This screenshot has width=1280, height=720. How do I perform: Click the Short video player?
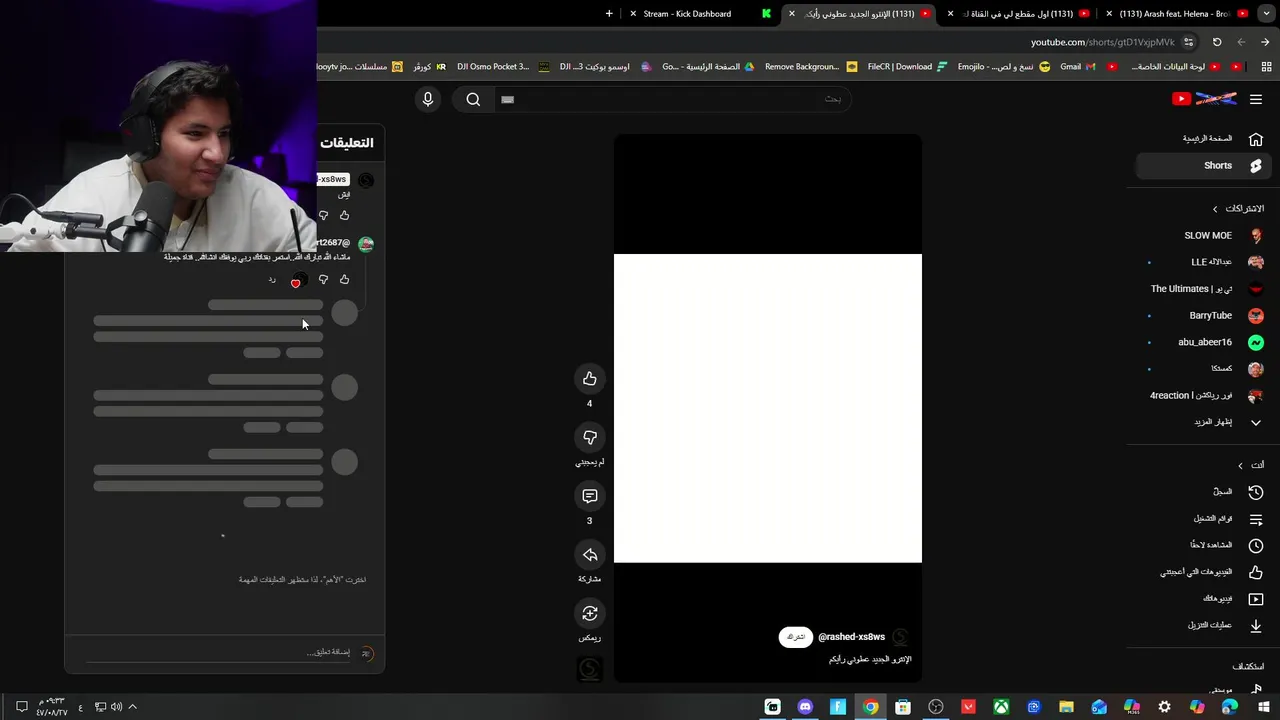tap(768, 408)
